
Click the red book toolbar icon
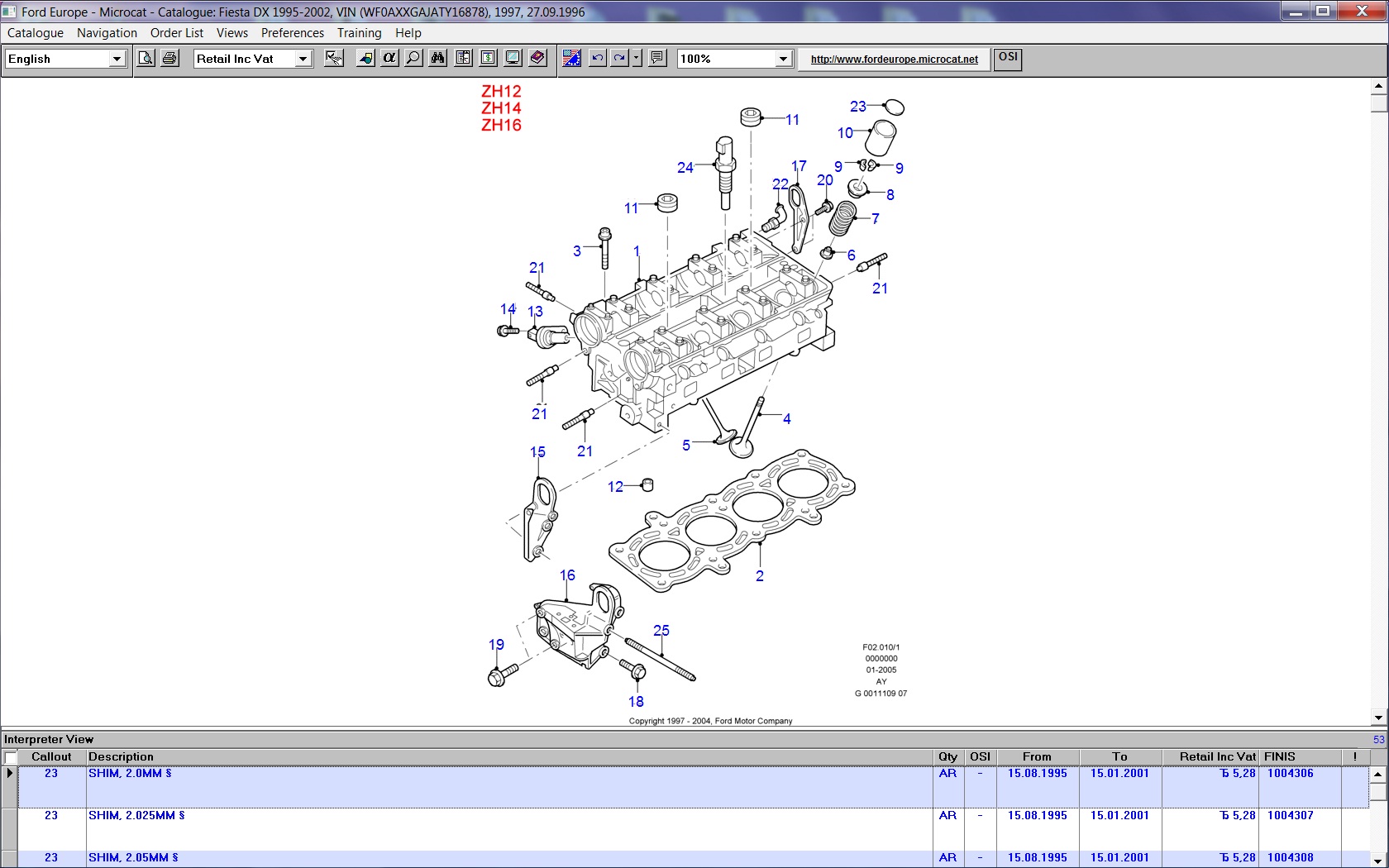pos(537,58)
